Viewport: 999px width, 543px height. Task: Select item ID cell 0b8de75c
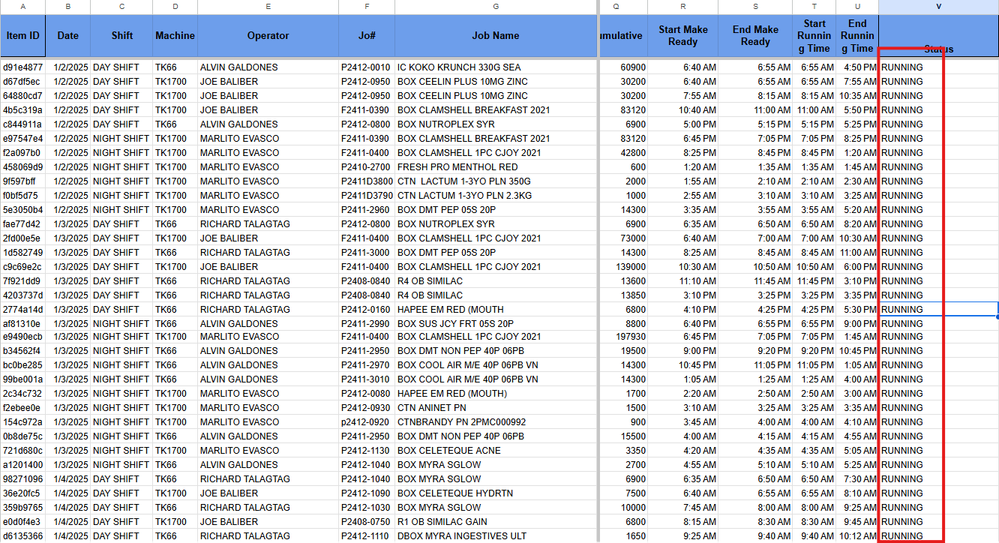23,436
